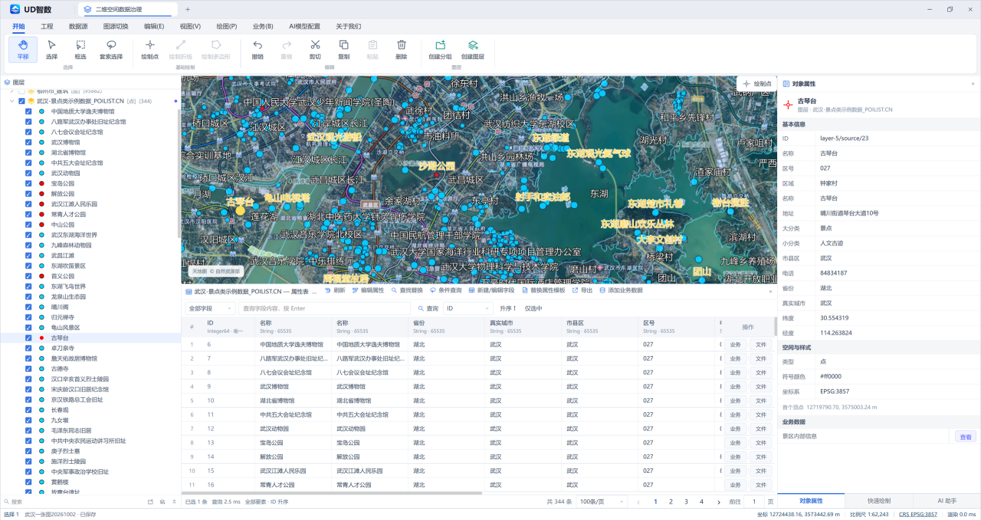
Task: Click the 查询 search button
Action: 429,308
